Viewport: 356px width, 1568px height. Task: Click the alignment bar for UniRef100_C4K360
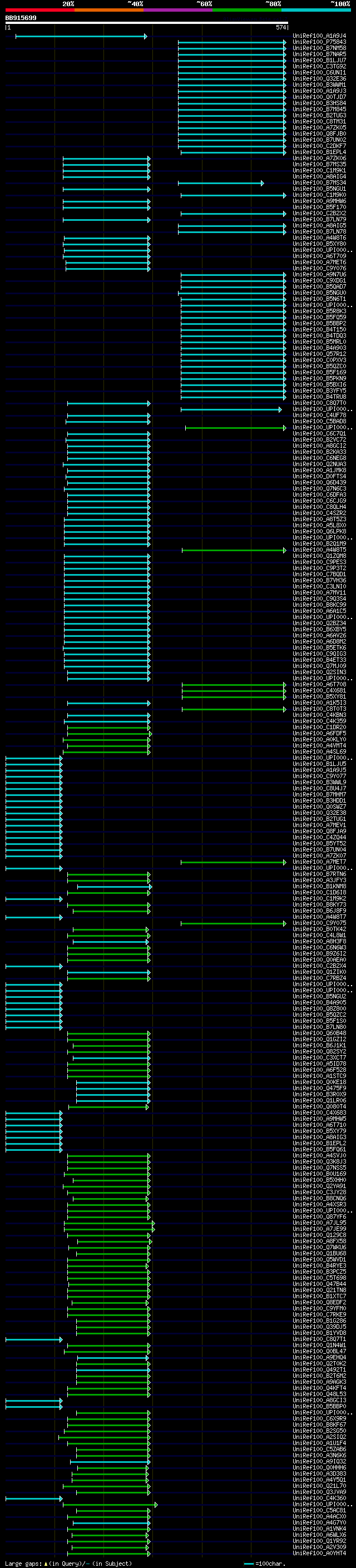pos(34,1498)
